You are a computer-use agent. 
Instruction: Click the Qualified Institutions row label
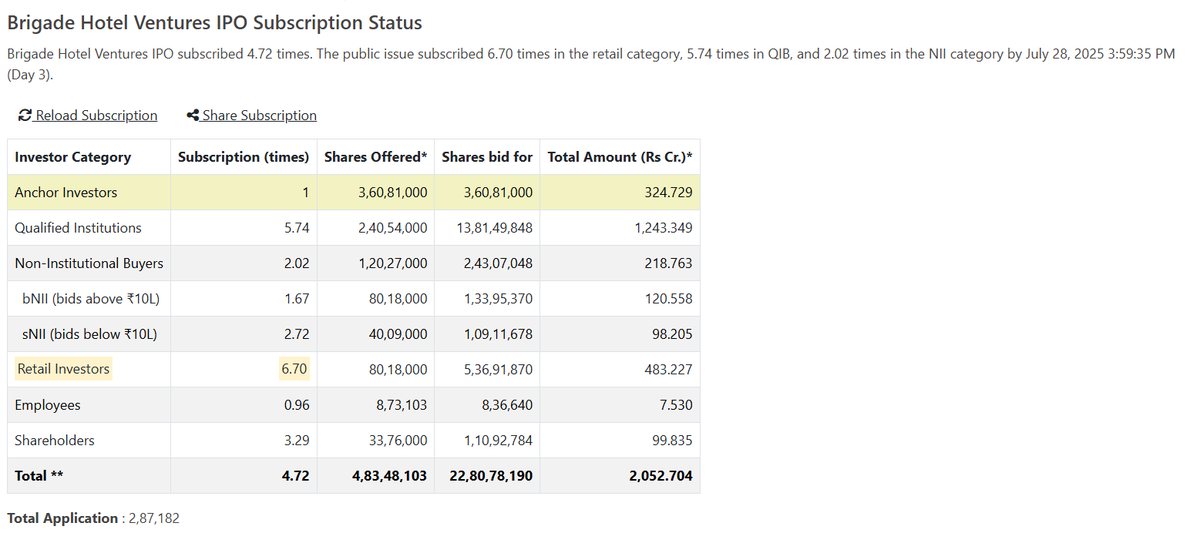click(x=78, y=228)
